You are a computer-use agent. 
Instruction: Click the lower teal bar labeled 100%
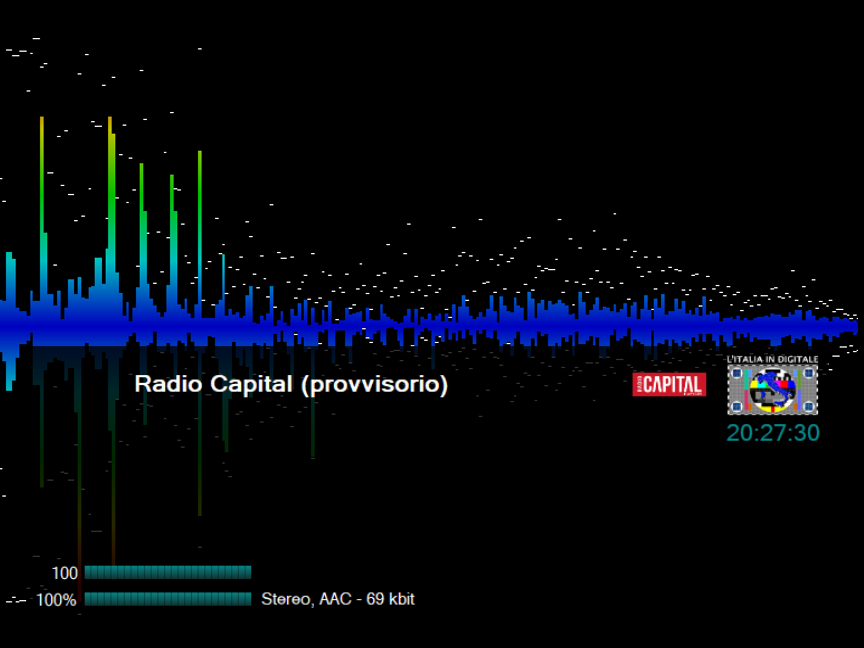click(x=167, y=599)
